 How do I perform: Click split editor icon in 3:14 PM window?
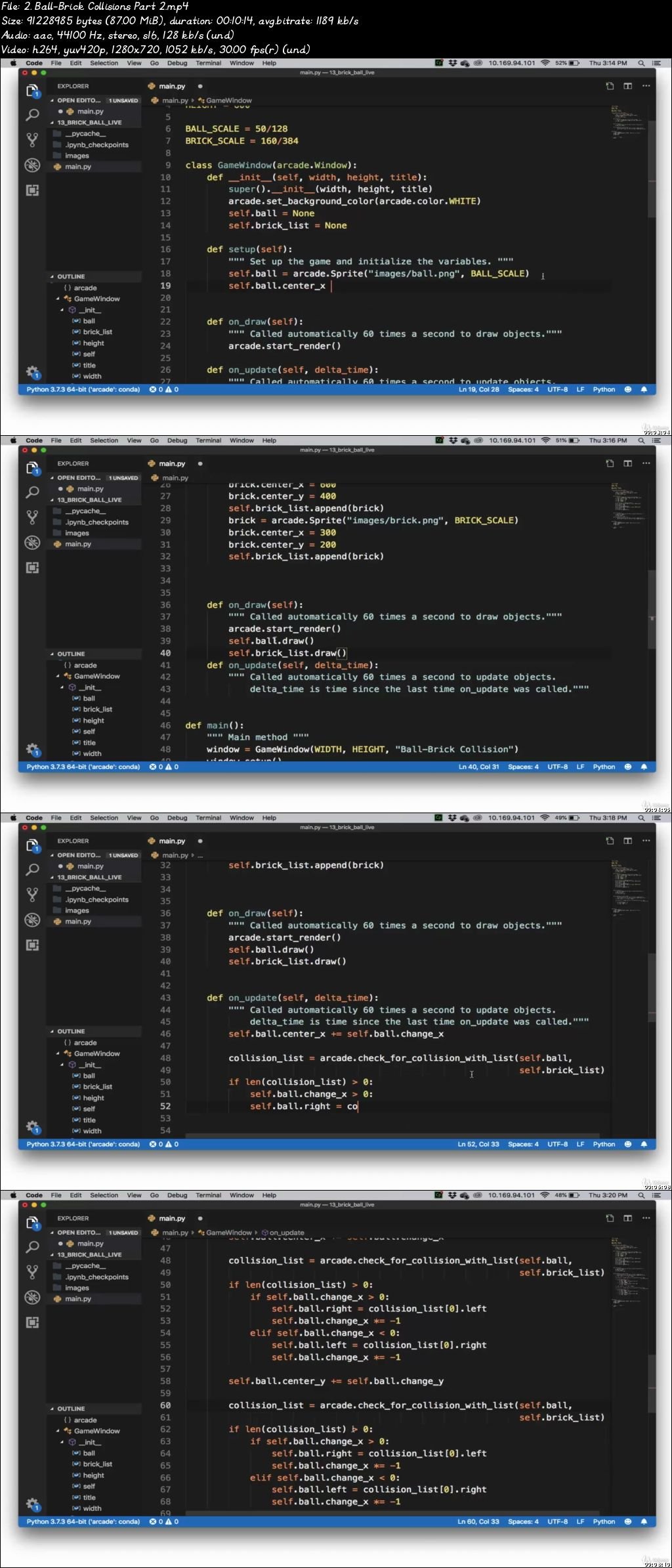(x=627, y=86)
